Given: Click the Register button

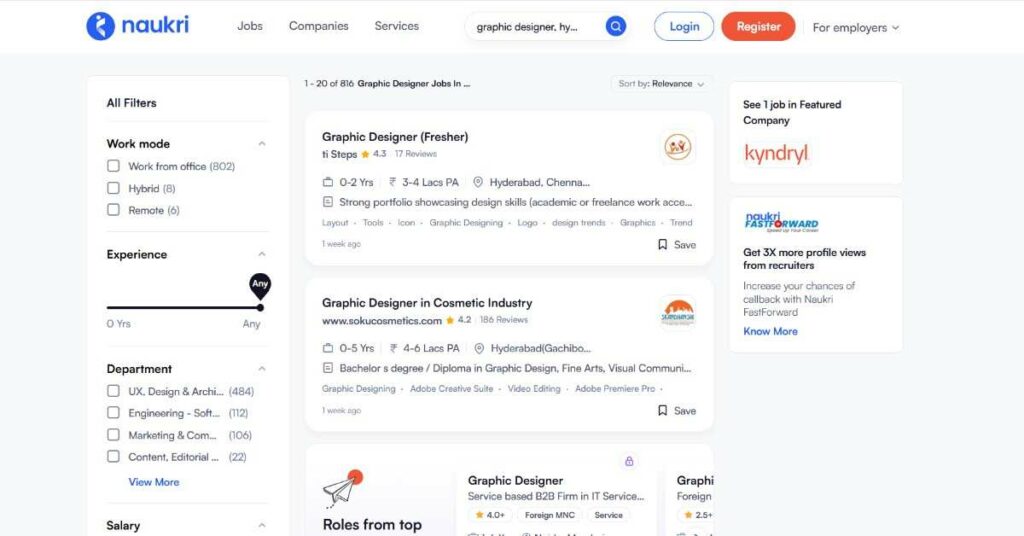Looking at the screenshot, I should (x=758, y=27).
